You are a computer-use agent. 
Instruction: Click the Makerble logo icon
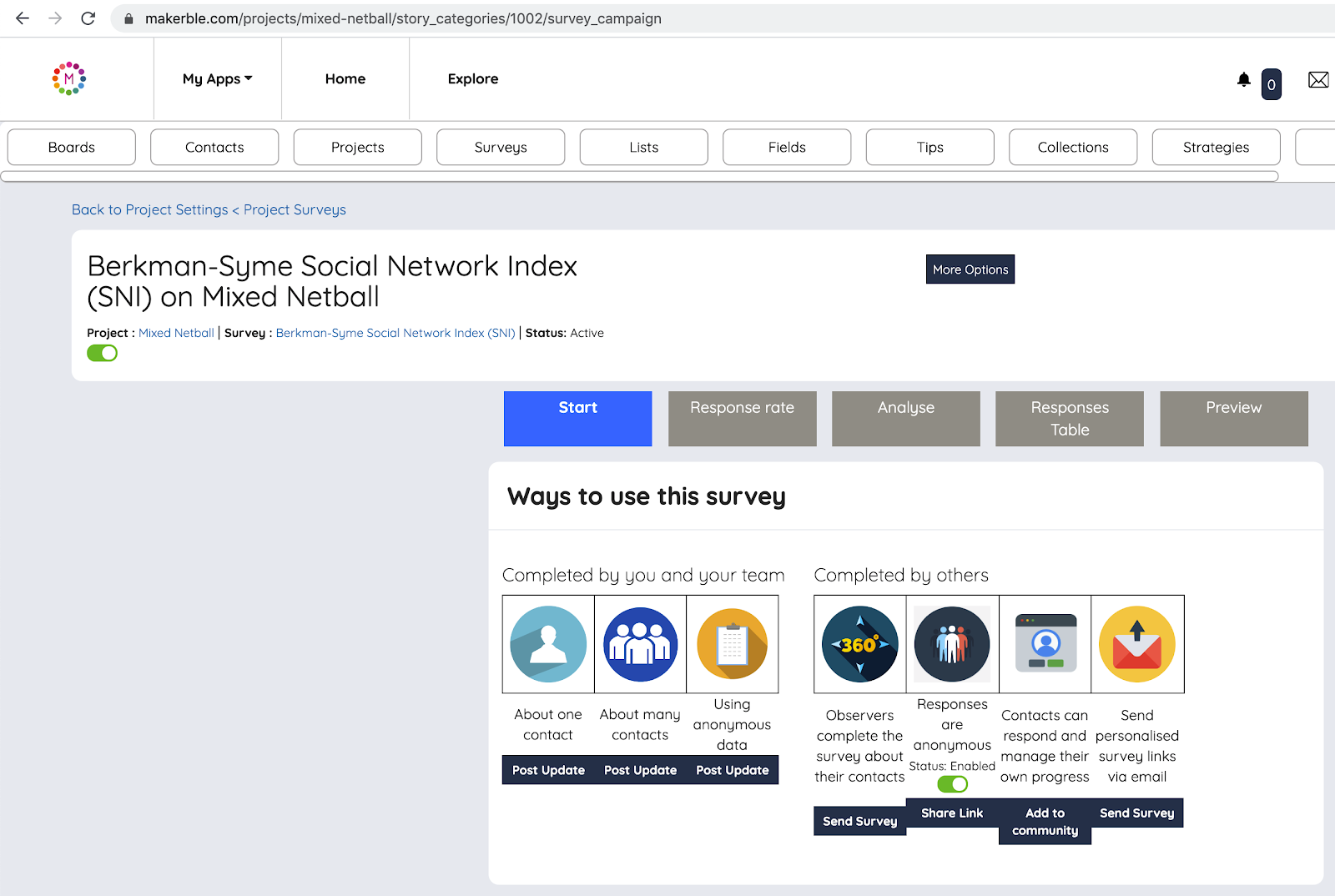(x=69, y=78)
